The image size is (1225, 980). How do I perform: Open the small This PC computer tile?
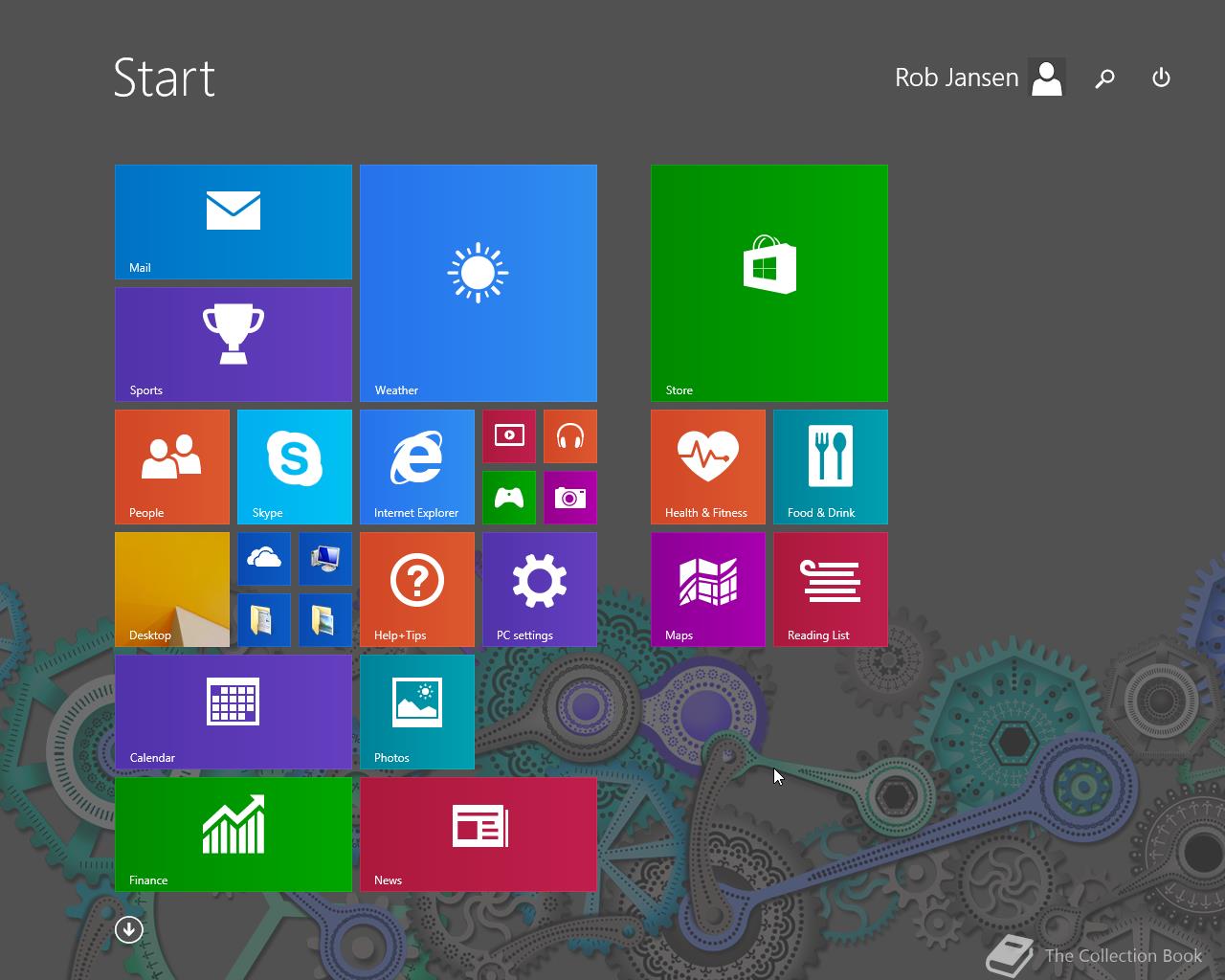[325, 559]
